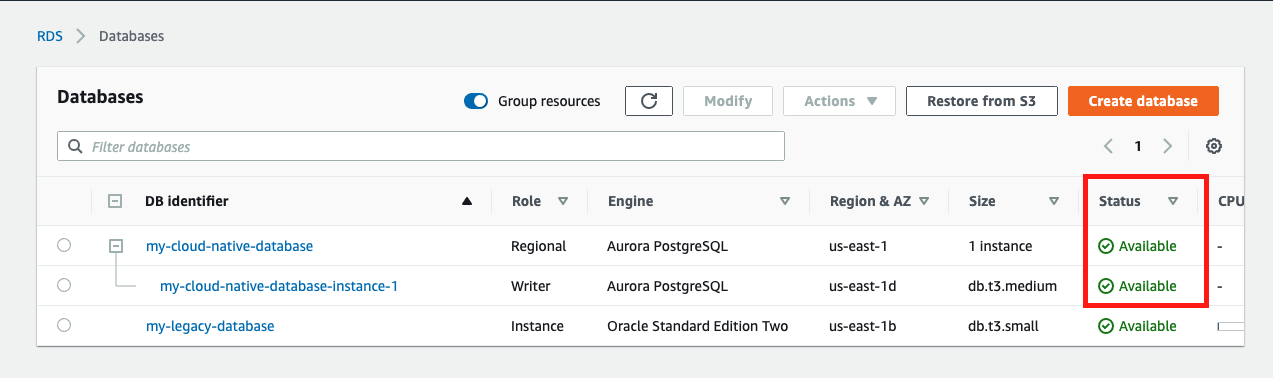The width and height of the screenshot is (1273, 378).
Task: Click the CPU usage bar for my-legacy-database
Action: (x=1231, y=326)
